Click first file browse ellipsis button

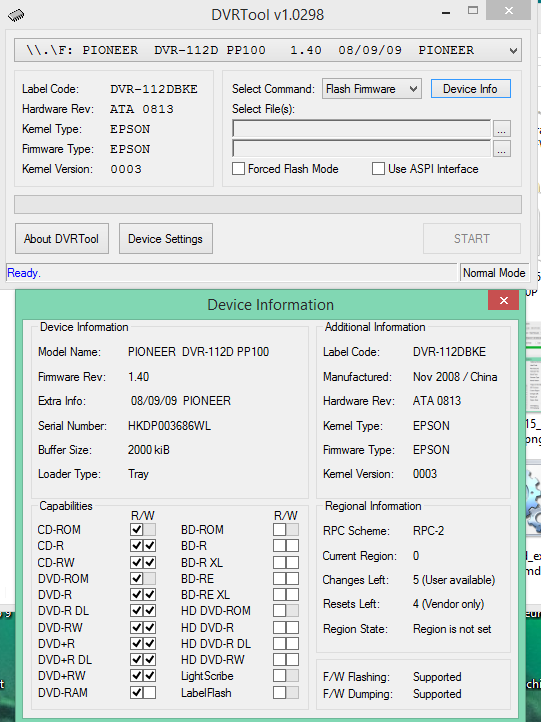(x=501, y=129)
